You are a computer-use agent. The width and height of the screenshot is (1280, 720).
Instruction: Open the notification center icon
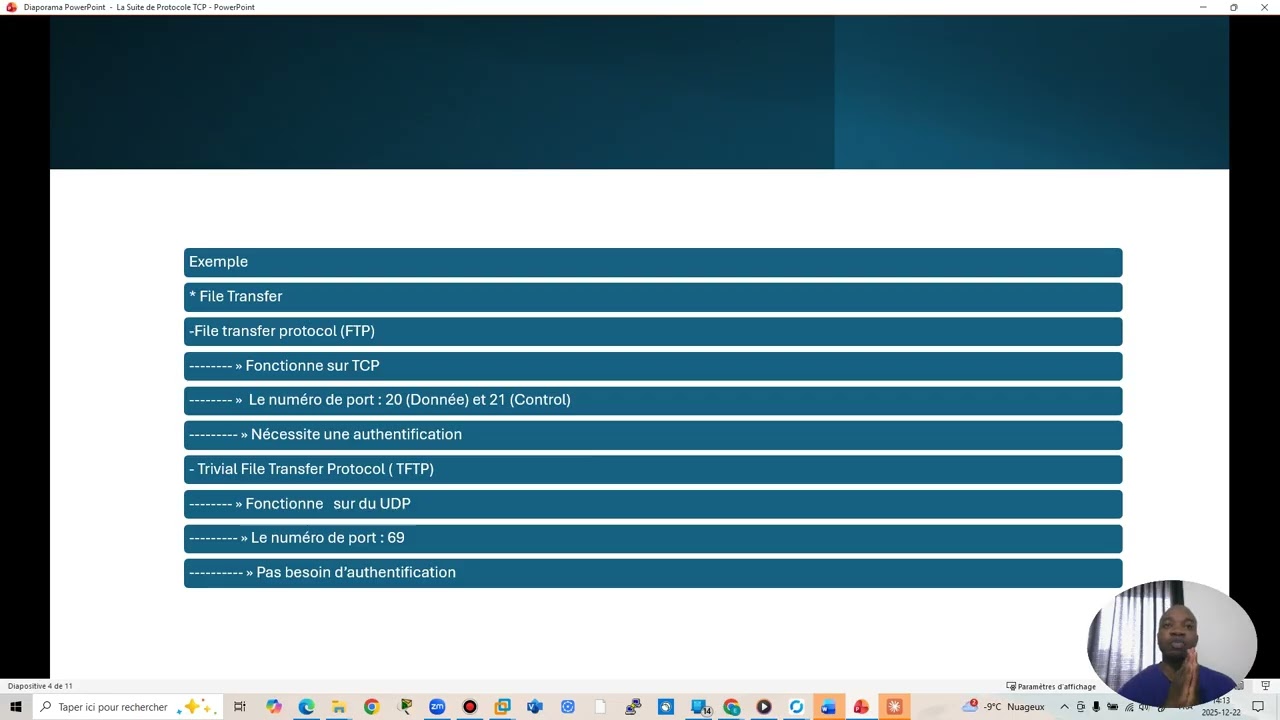click(x=1258, y=707)
